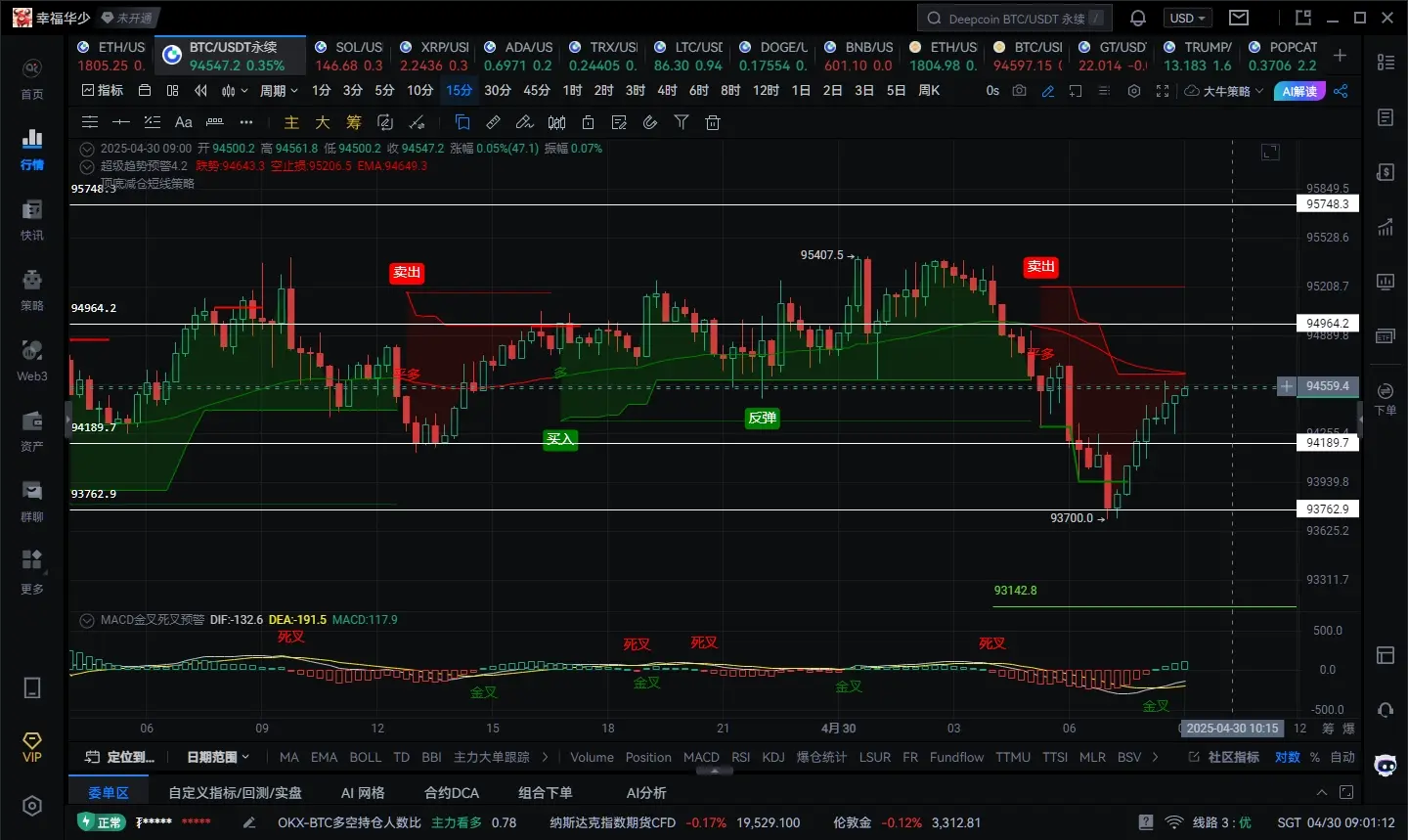Open the calendar icon in chart toolbar

click(x=145, y=90)
